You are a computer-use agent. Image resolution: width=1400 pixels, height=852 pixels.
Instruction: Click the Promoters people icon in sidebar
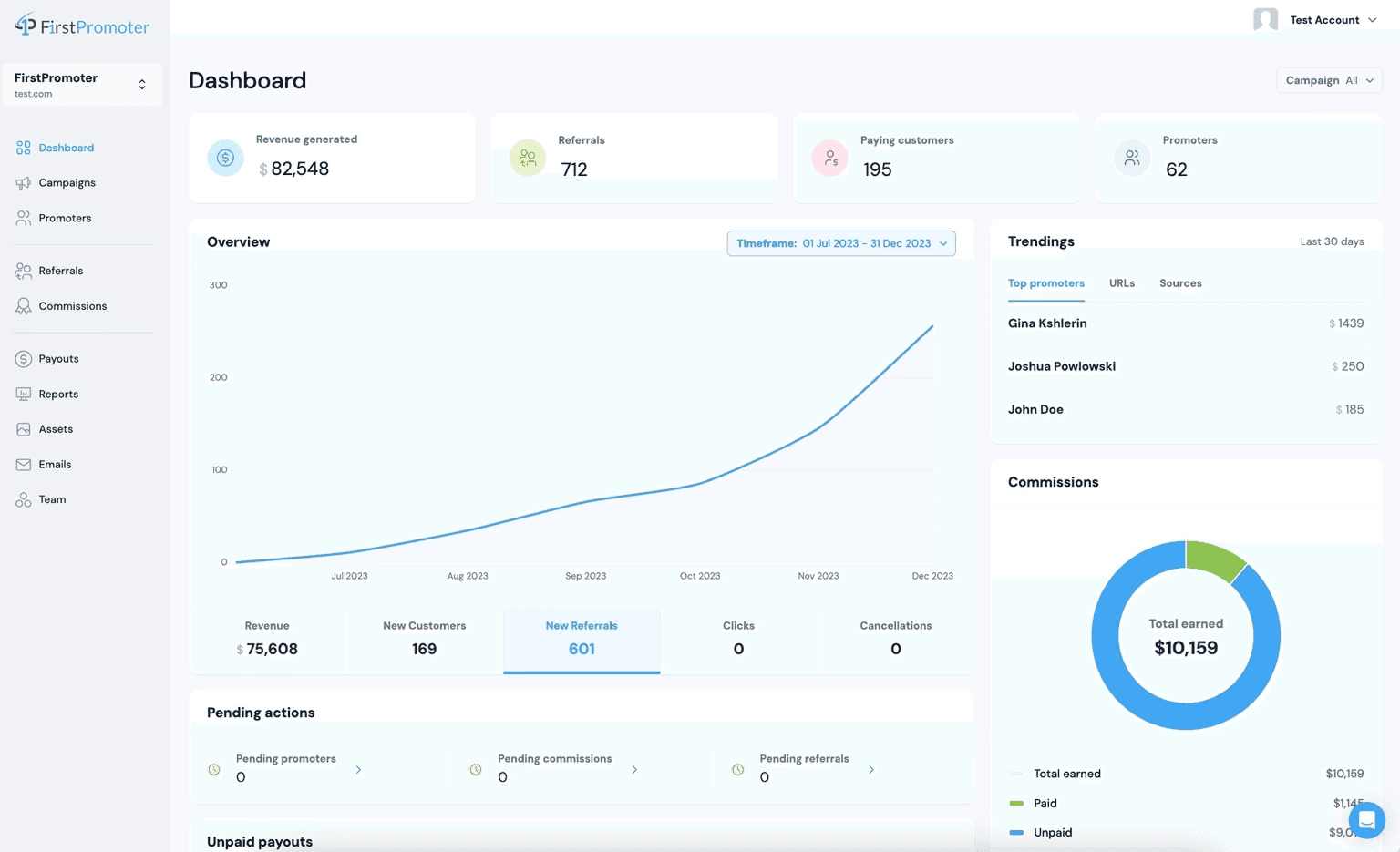point(24,218)
